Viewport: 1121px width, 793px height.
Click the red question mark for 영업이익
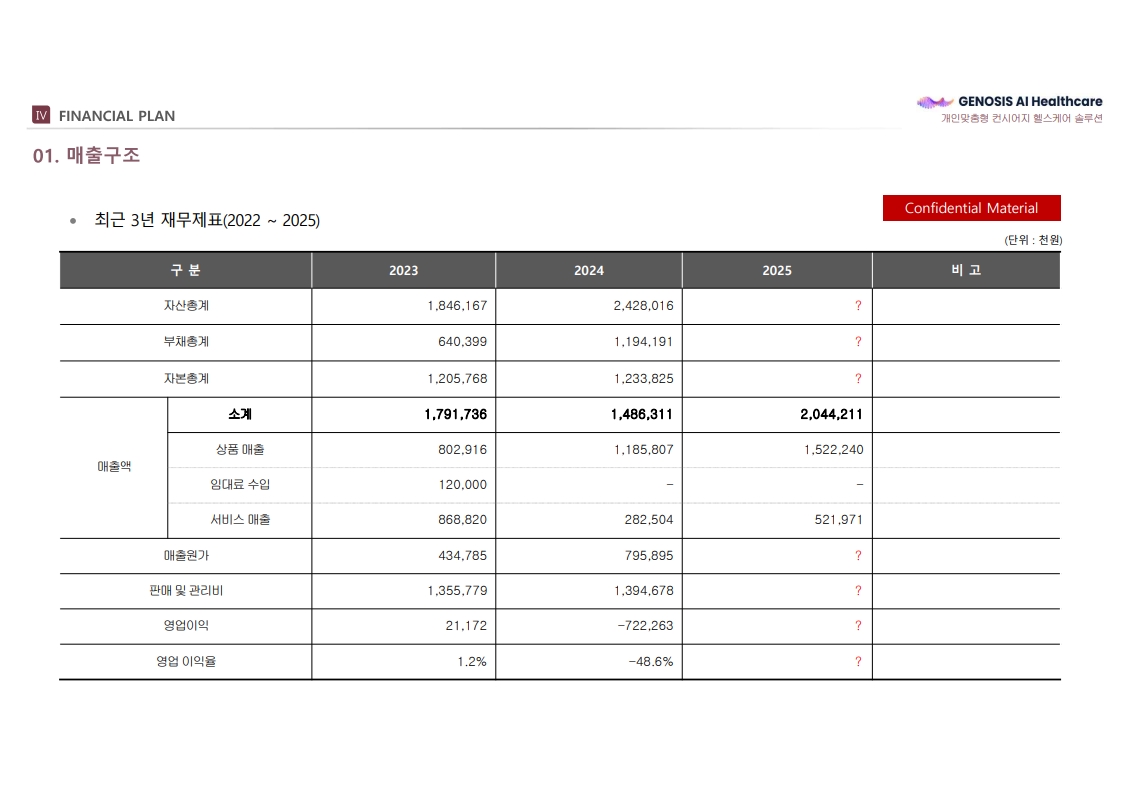pos(858,626)
